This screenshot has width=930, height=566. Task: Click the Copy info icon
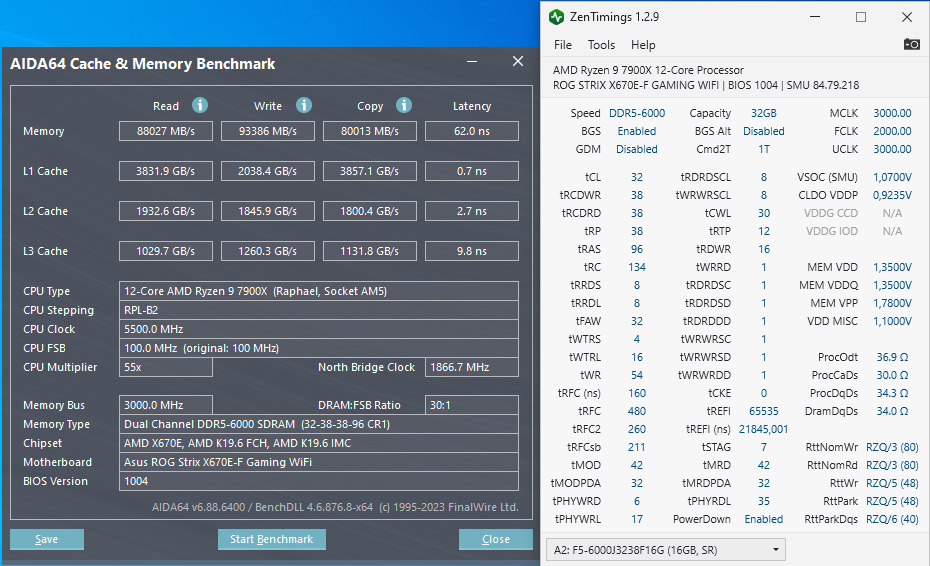pos(404,105)
